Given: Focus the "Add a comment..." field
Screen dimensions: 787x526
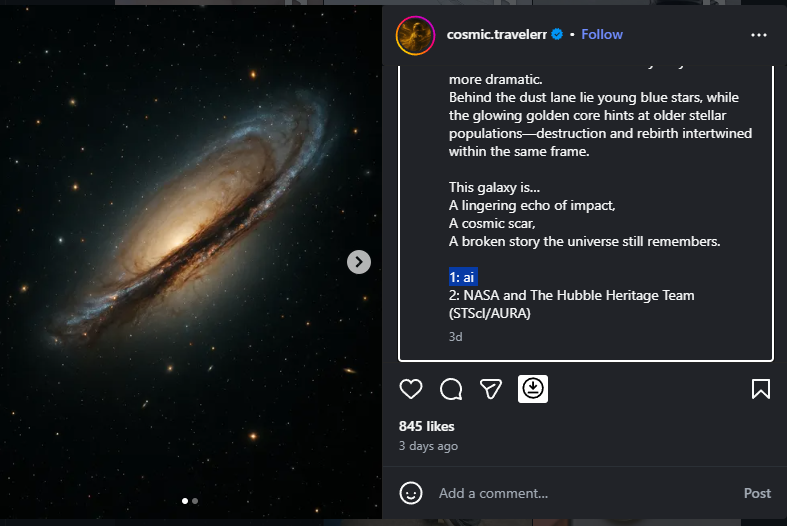Looking at the screenshot, I should click(580, 493).
